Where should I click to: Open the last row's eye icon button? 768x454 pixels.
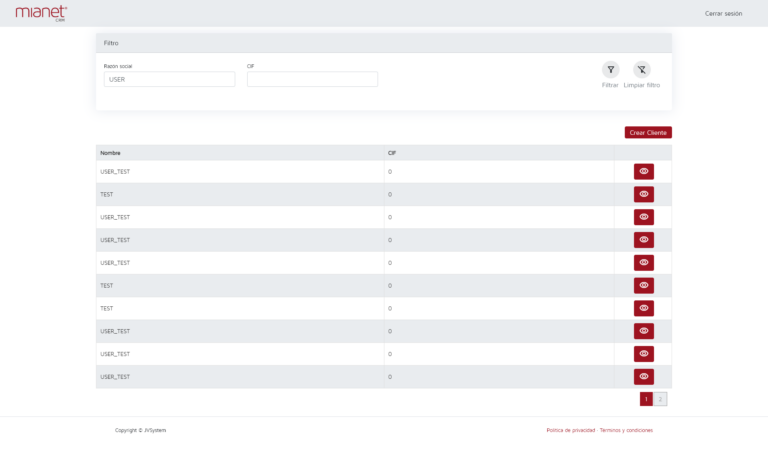pyautogui.click(x=643, y=377)
